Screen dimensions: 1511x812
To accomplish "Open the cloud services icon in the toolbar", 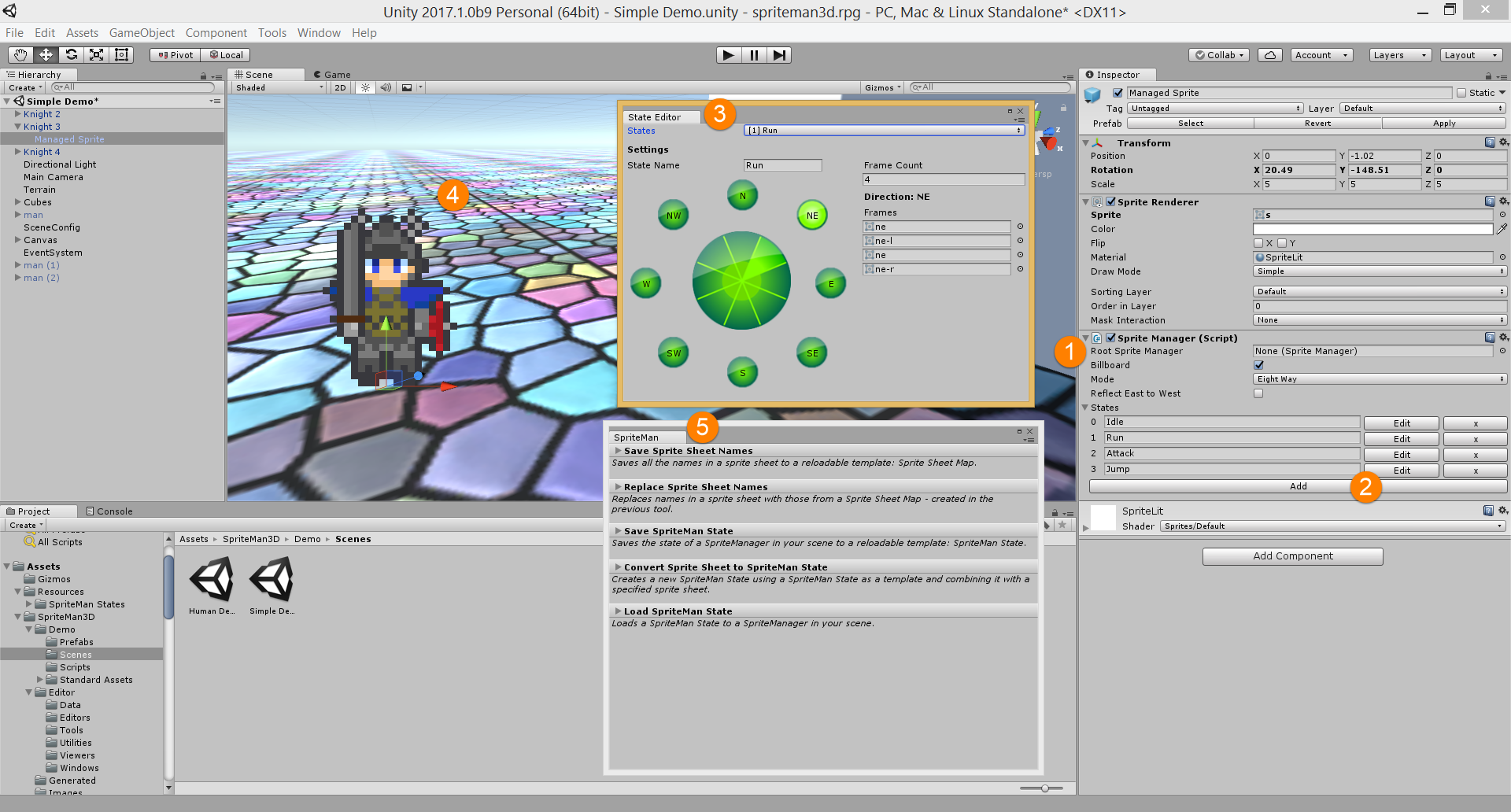I will 1269,54.
